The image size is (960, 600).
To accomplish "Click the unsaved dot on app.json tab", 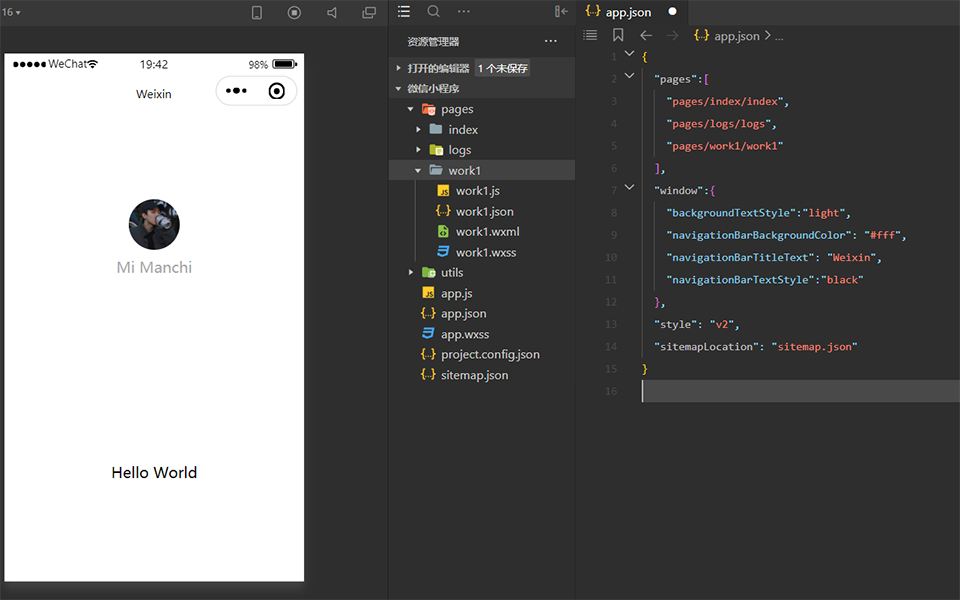I will (x=672, y=11).
